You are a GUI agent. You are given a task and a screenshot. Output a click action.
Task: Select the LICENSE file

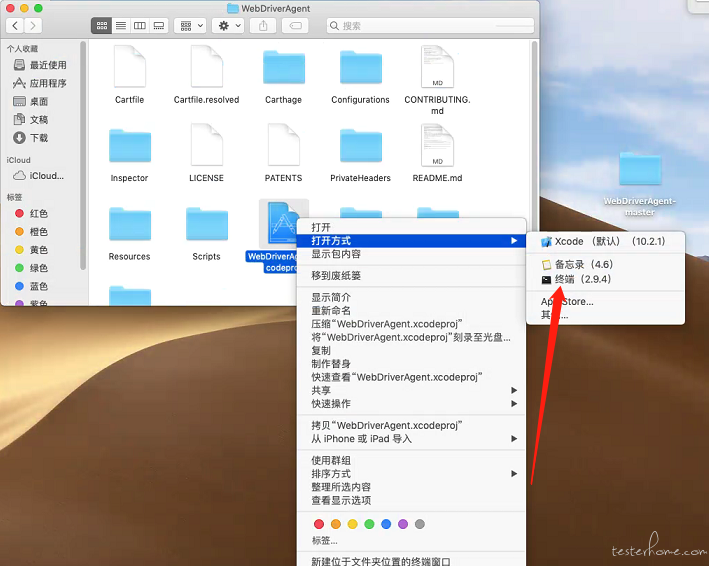[207, 145]
